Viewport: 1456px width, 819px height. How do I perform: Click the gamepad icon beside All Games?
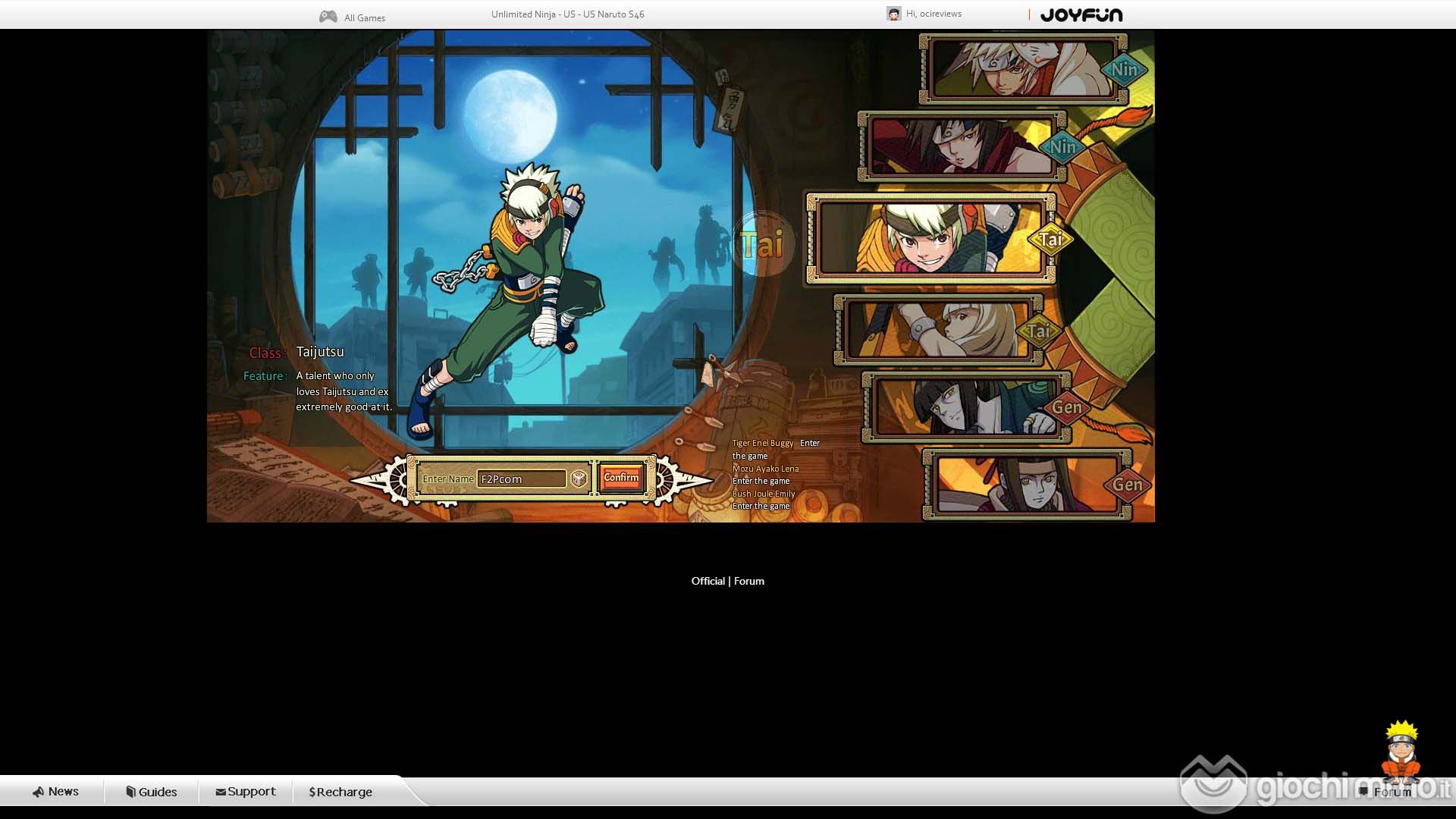(x=328, y=17)
